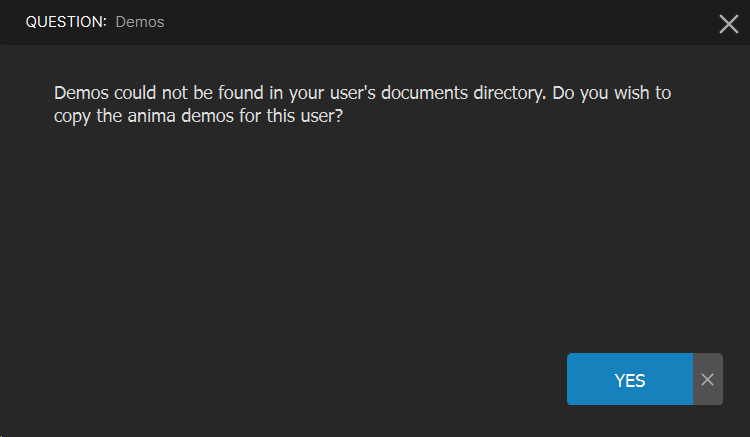
Task: Click the X button right of YES
Action: 707,379
